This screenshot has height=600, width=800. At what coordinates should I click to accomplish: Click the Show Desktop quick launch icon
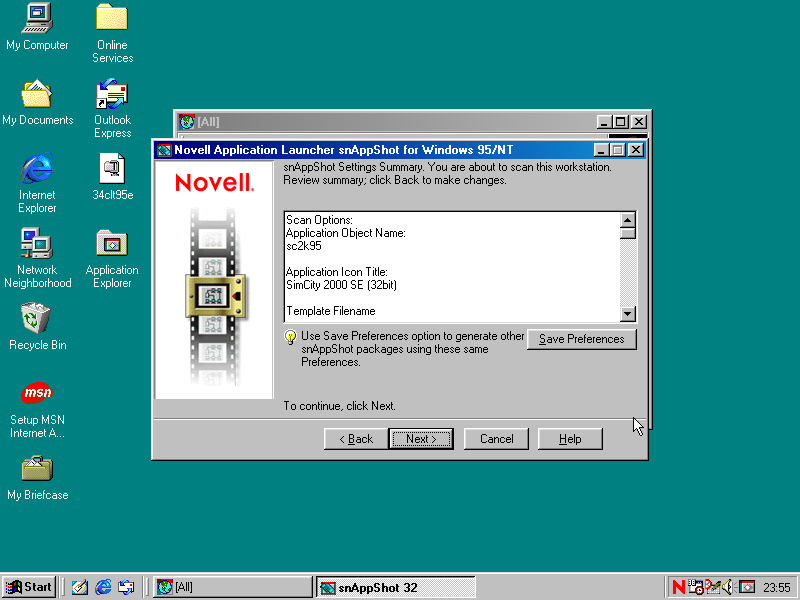[x=80, y=587]
